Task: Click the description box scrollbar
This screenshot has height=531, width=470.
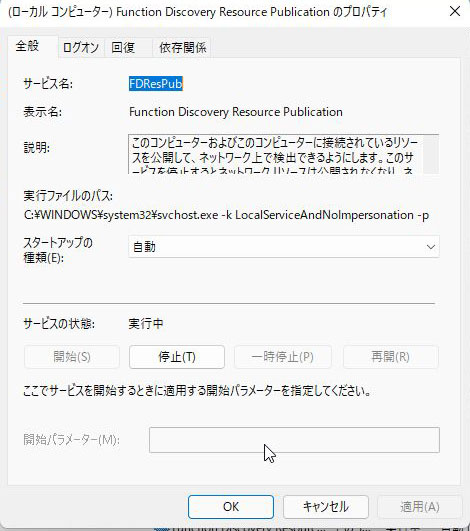Action: pyautogui.click(x=431, y=154)
